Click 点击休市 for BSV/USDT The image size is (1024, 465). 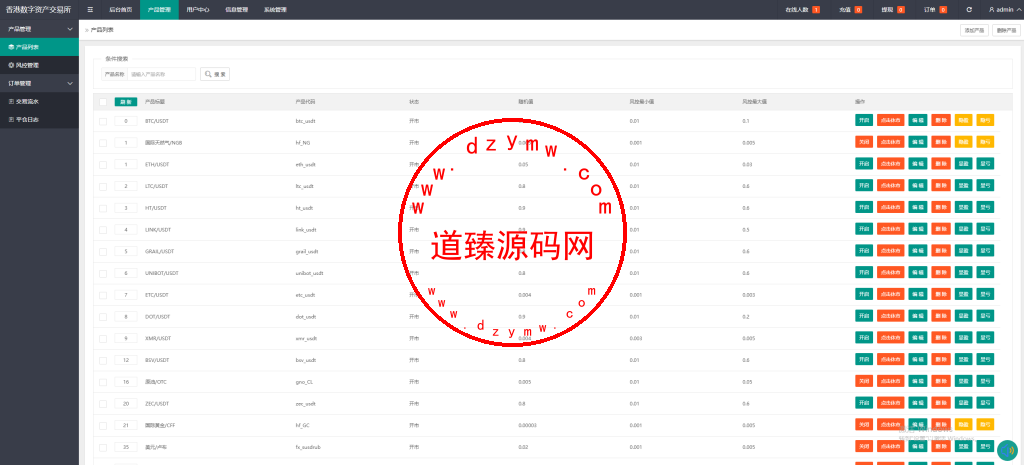[890, 359]
